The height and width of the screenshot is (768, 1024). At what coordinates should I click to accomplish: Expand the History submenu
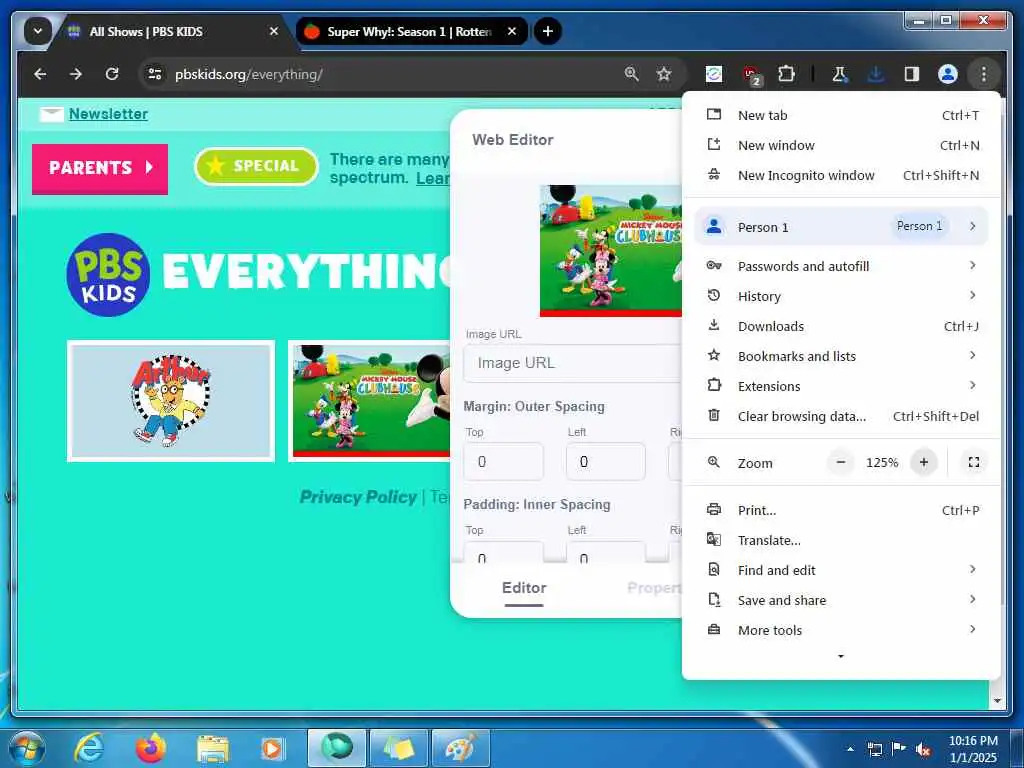[841, 296]
